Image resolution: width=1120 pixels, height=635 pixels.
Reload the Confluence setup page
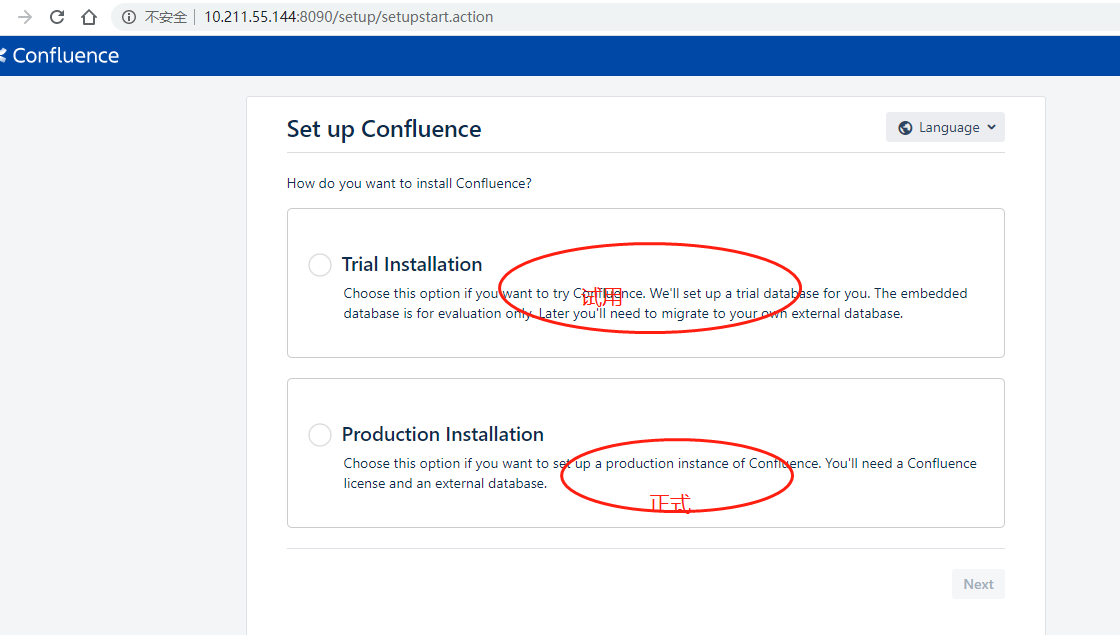(x=57, y=17)
